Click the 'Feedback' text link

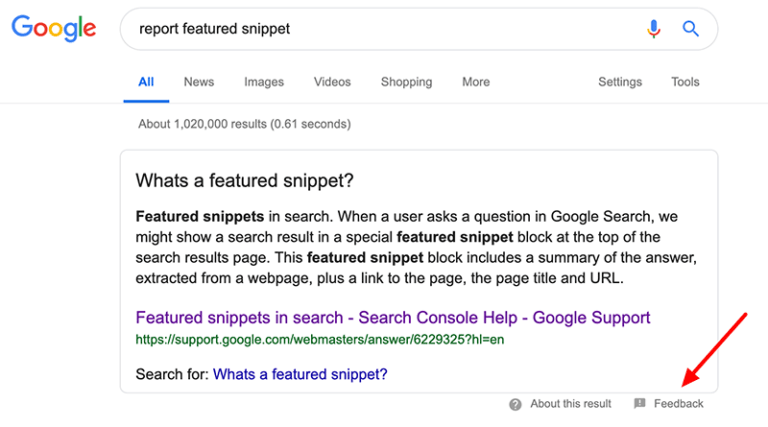(x=679, y=404)
